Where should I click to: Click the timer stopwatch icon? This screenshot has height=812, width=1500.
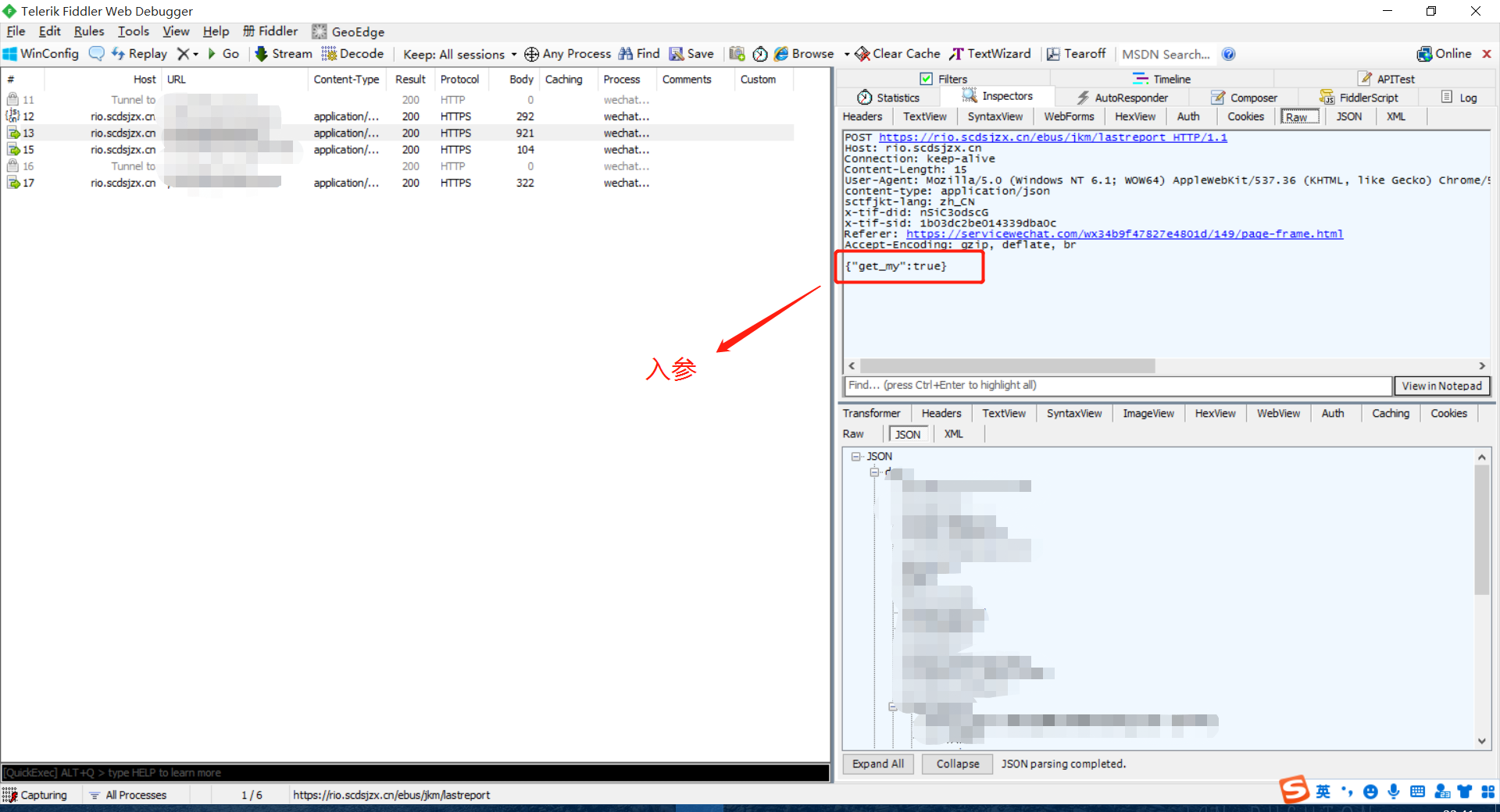click(x=759, y=54)
